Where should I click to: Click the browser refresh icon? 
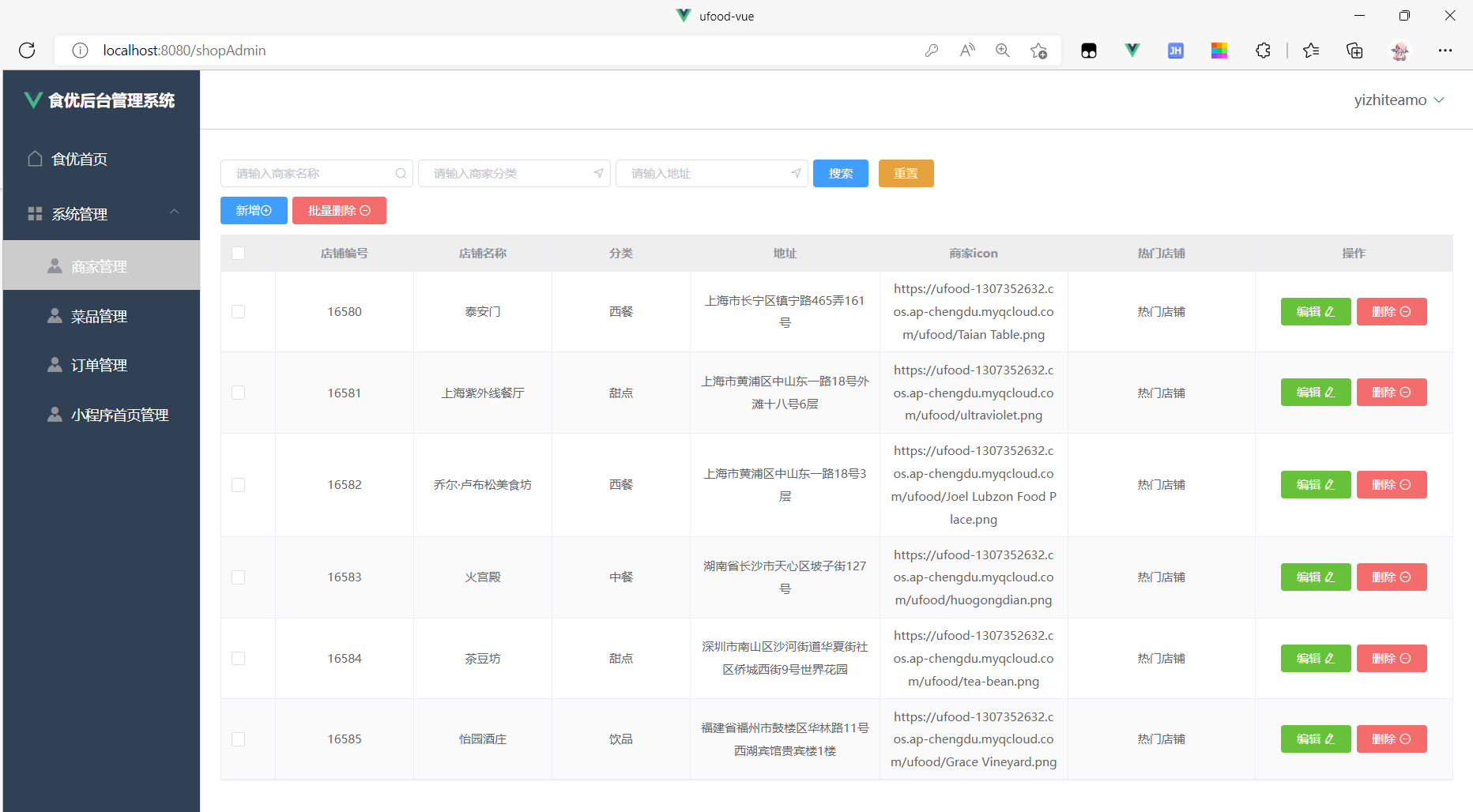[x=27, y=50]
